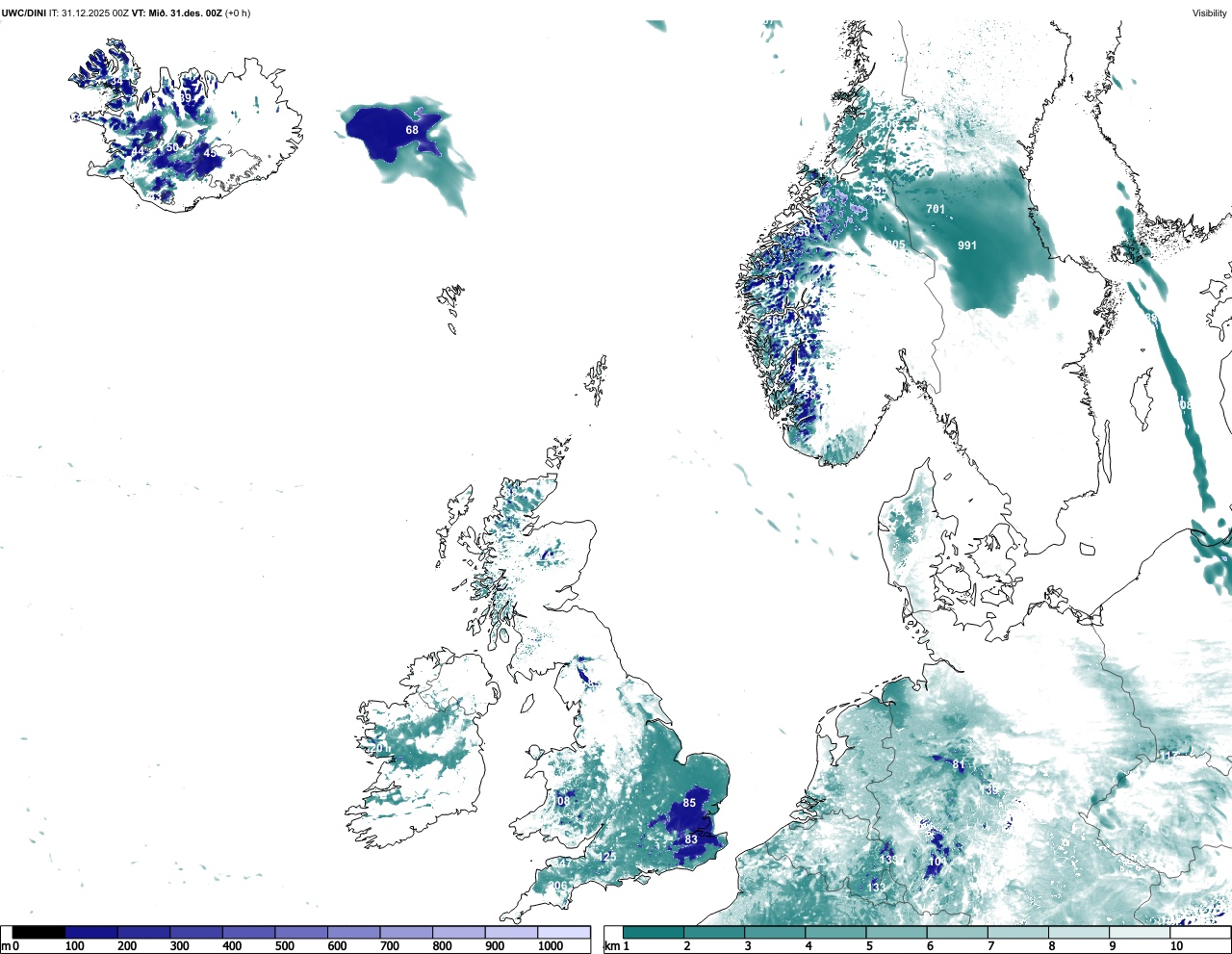Click the "500" tick label on the meter scale
Image resolution: width=1232 pixels, height=954 pixels.
pyautogui.click(x=284, y=946)
